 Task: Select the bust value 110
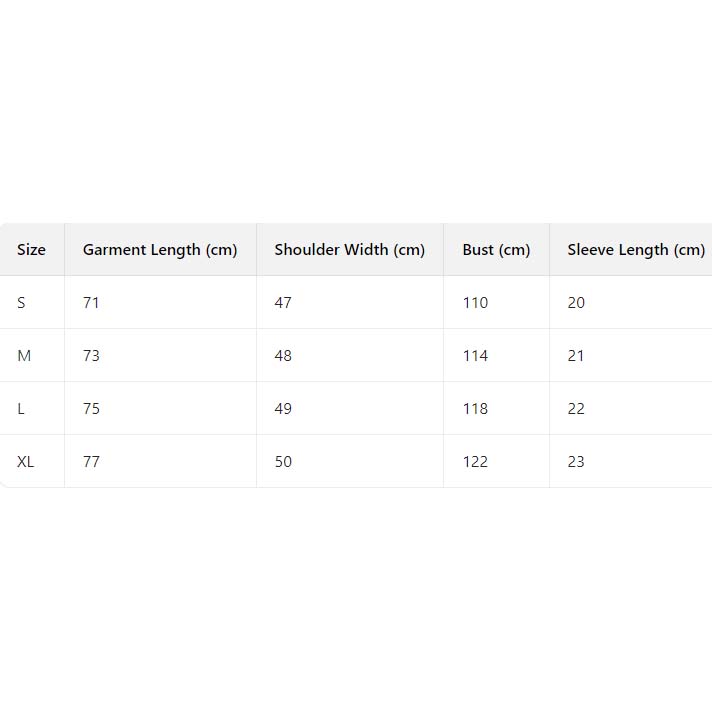click(475, 303)
